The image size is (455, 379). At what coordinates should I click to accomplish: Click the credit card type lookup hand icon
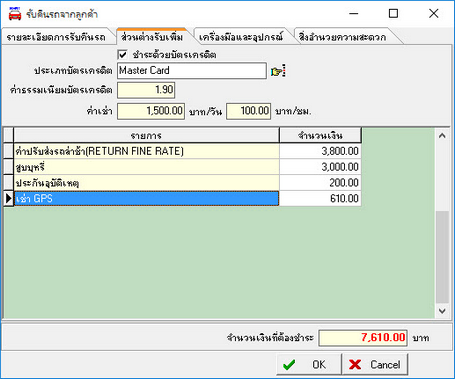tap(278, 71)
